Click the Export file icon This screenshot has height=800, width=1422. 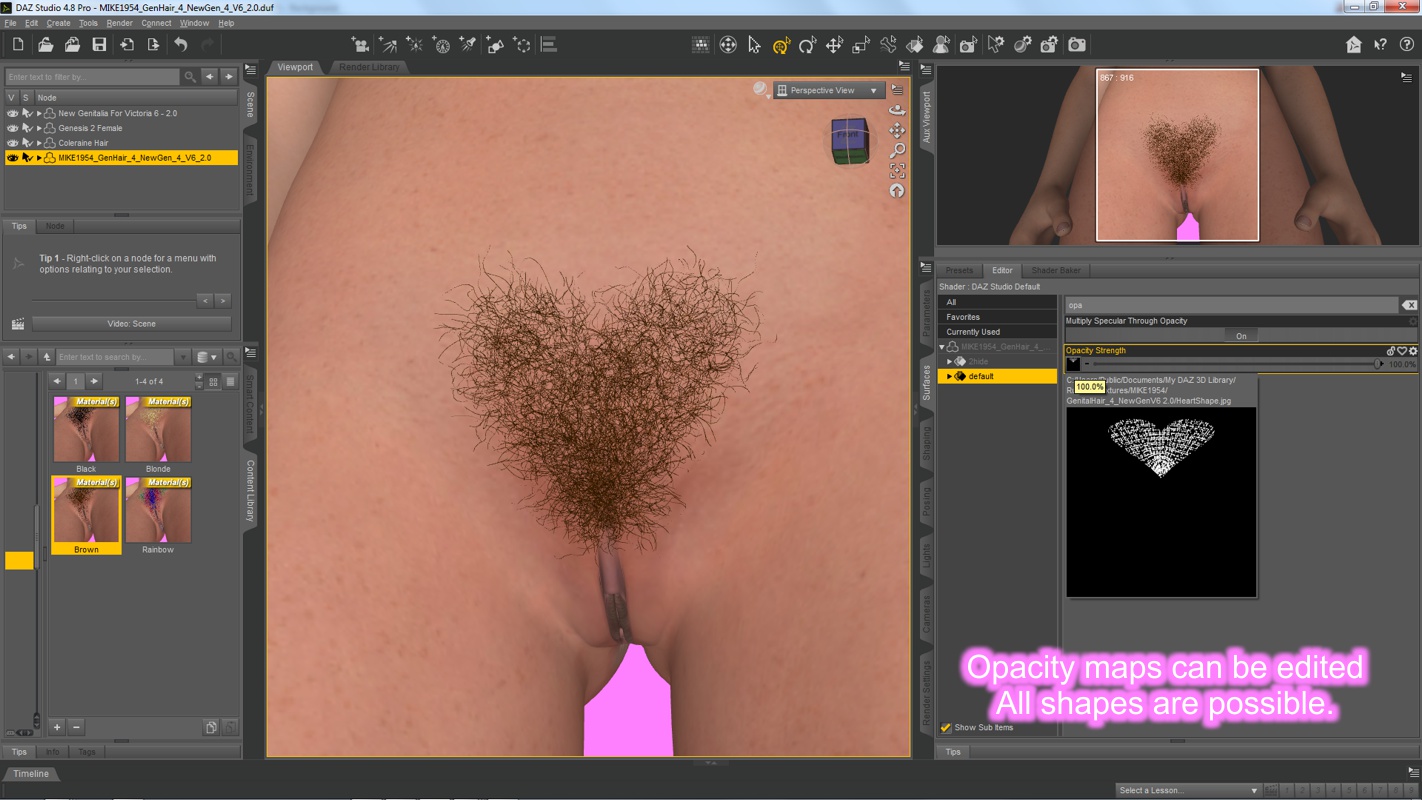[x=153, y=45]
